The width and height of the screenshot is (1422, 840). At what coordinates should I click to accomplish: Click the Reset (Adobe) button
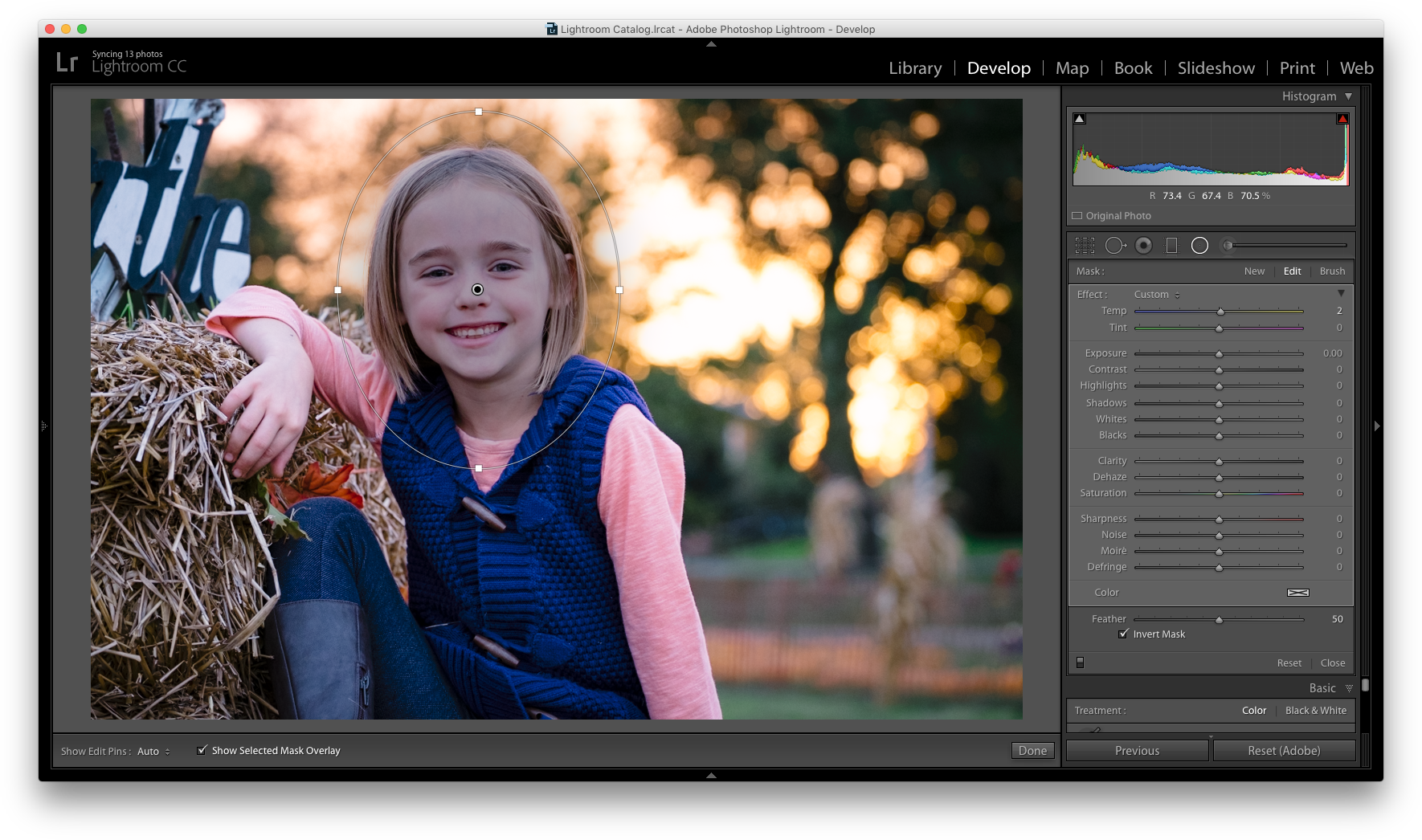tap(1283, 751)
